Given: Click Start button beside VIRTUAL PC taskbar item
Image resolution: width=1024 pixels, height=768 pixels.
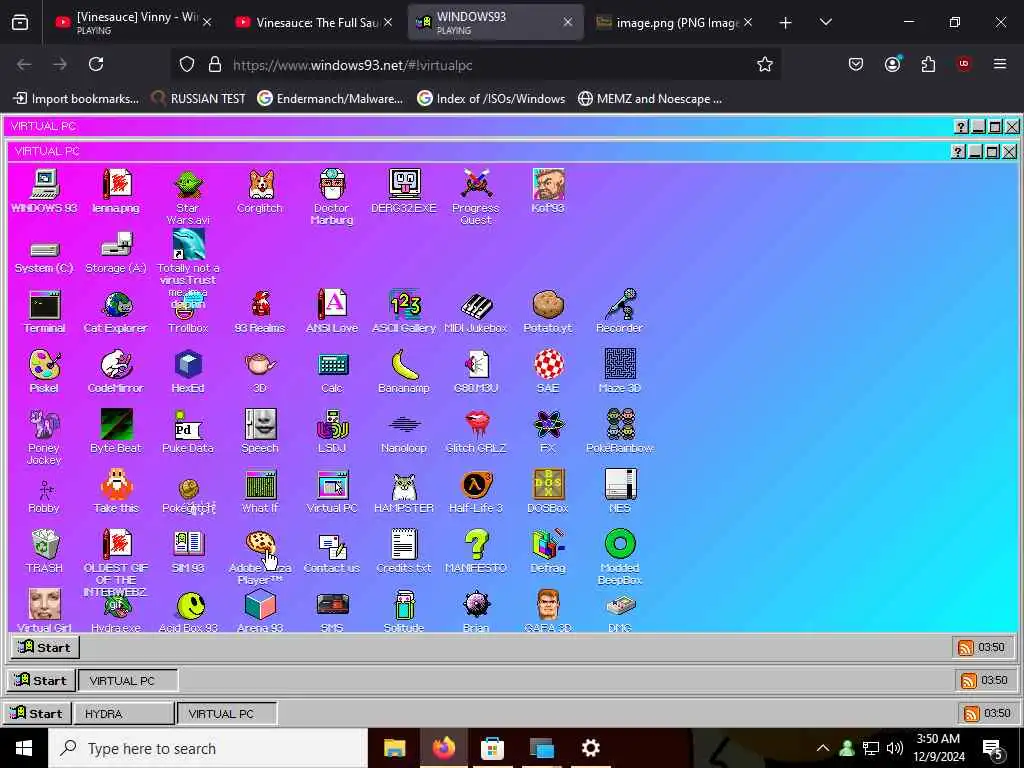Looking at the screenshot, I should coord(40,680).
